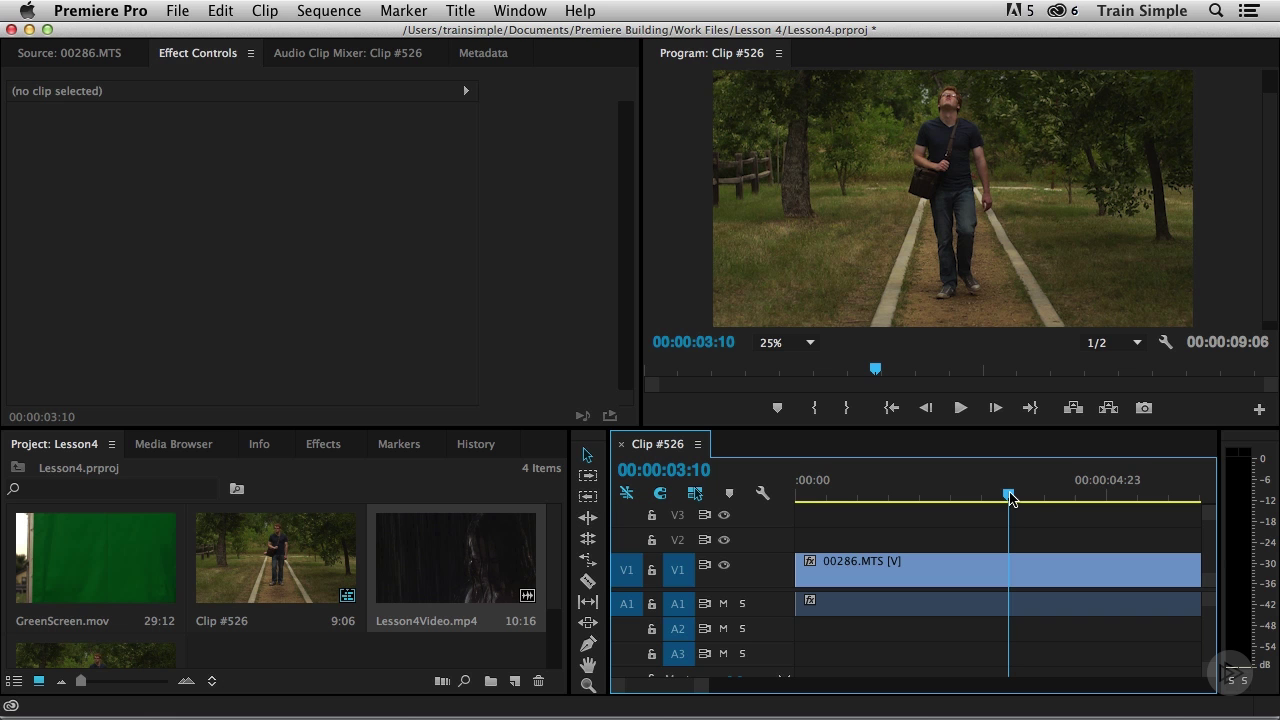Image resolution: width=1280 pixels, height=720 pixels.
Task: Open Program monitor settings wrench
Action: 1165,342
